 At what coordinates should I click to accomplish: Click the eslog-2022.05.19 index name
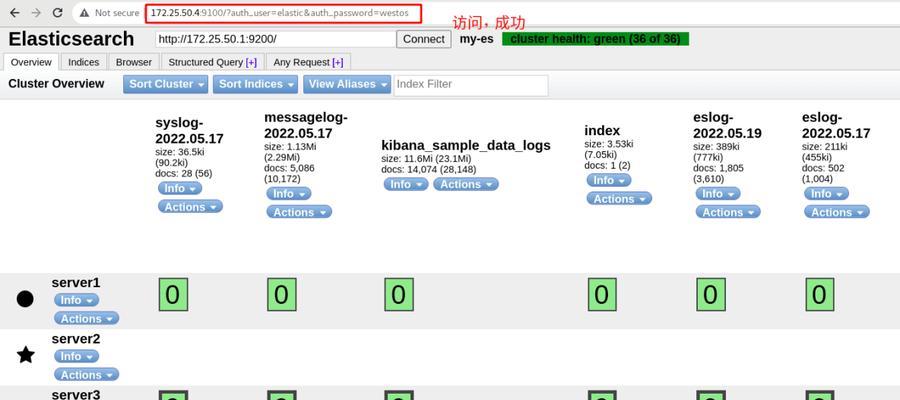[x=727, y=125]
